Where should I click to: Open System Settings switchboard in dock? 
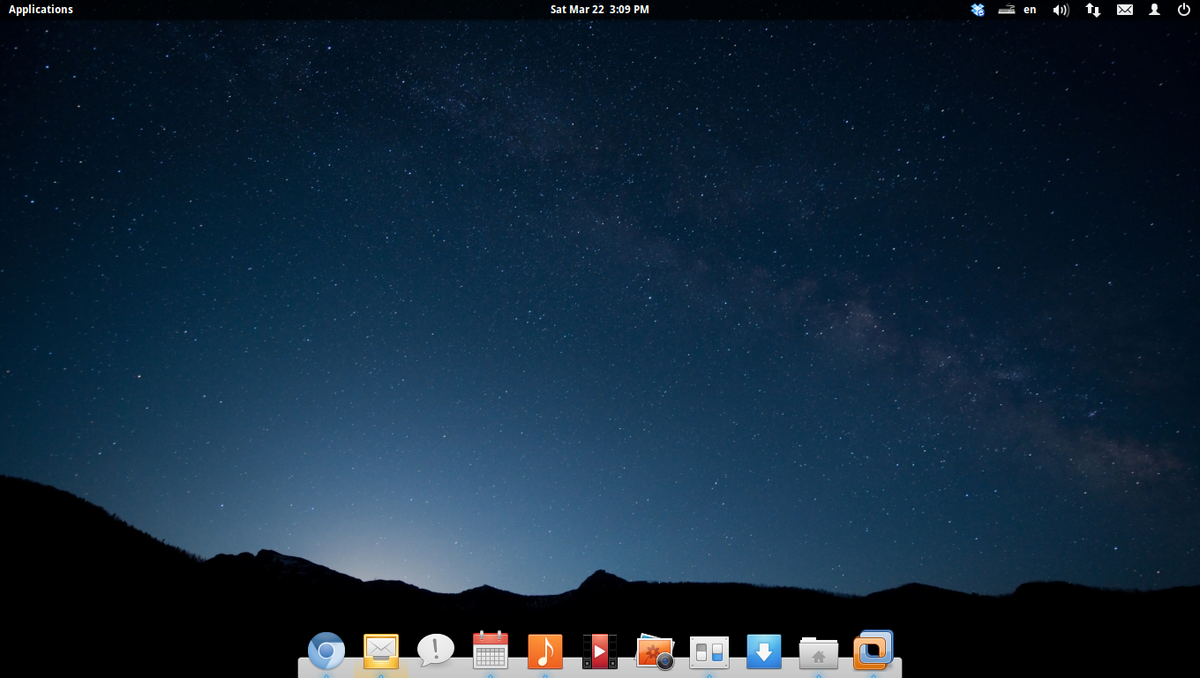[x=709, y=652]
